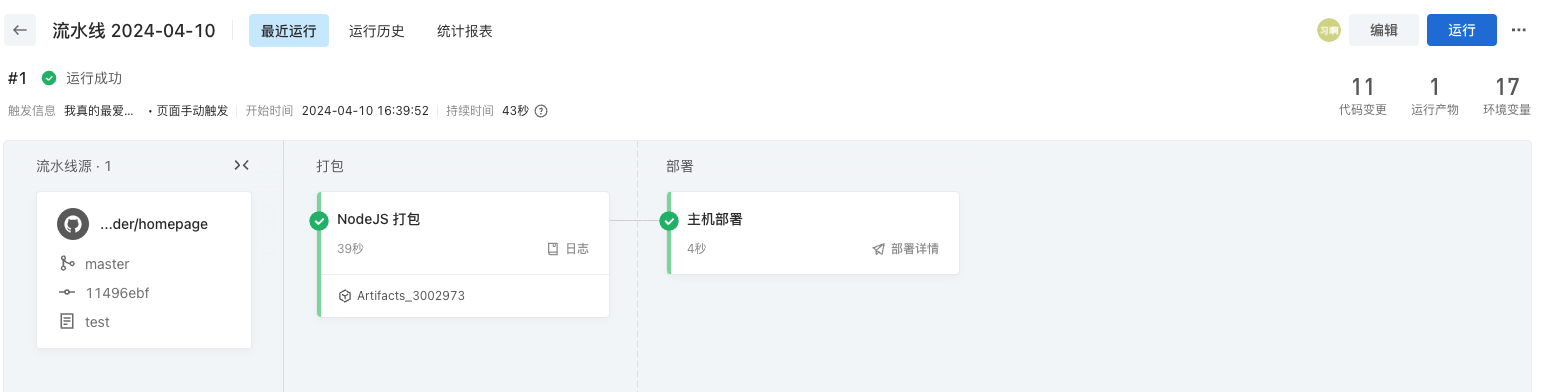Open the 日志 link in NodeJS 打包
1543x392 pixels.
pos(568,249)
